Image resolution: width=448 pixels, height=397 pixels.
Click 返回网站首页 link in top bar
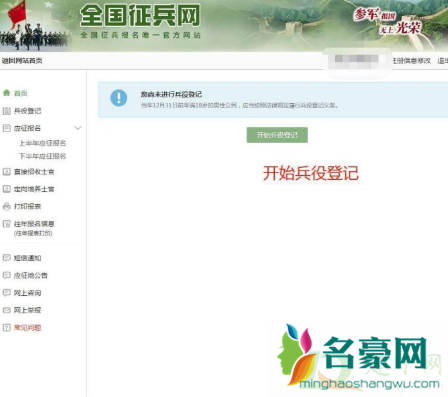22,61
